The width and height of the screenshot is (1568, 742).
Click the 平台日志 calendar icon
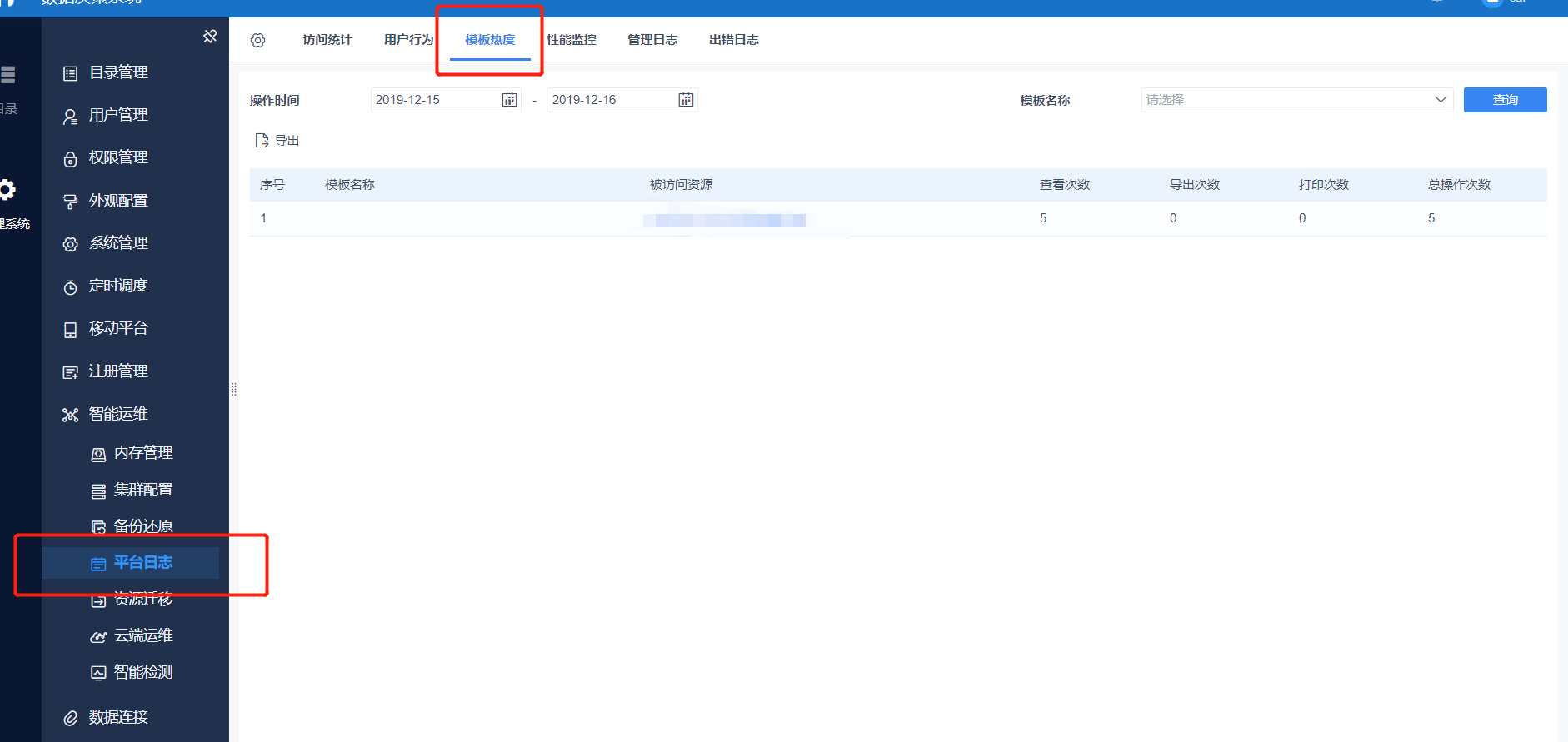pos(98,564)
